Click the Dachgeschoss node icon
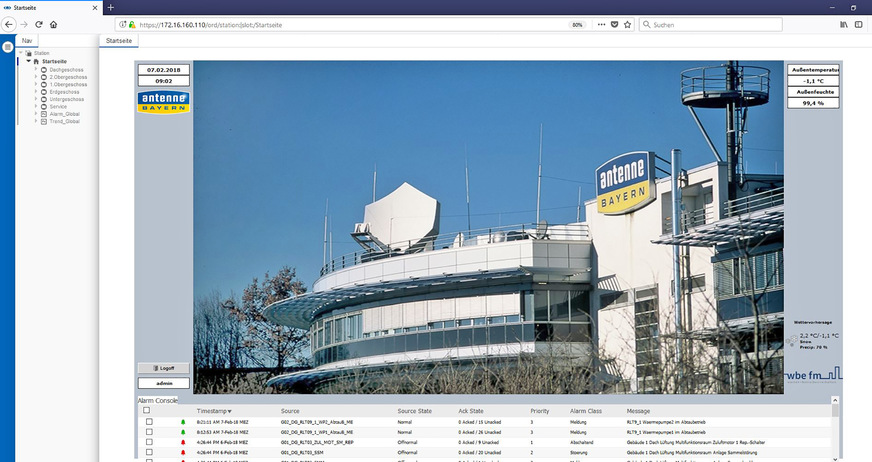The height and width of the screenshot is (462, 872). point(44,70)
